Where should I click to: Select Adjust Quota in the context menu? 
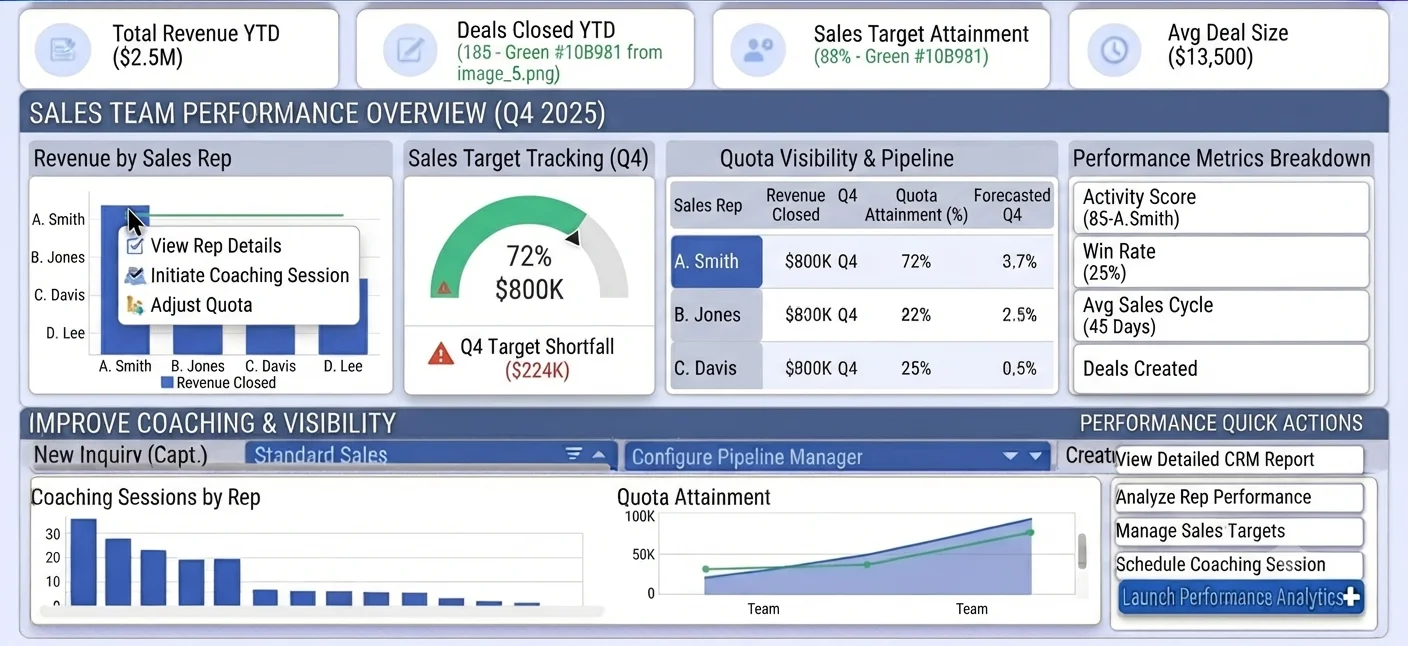tap(238, 305)
